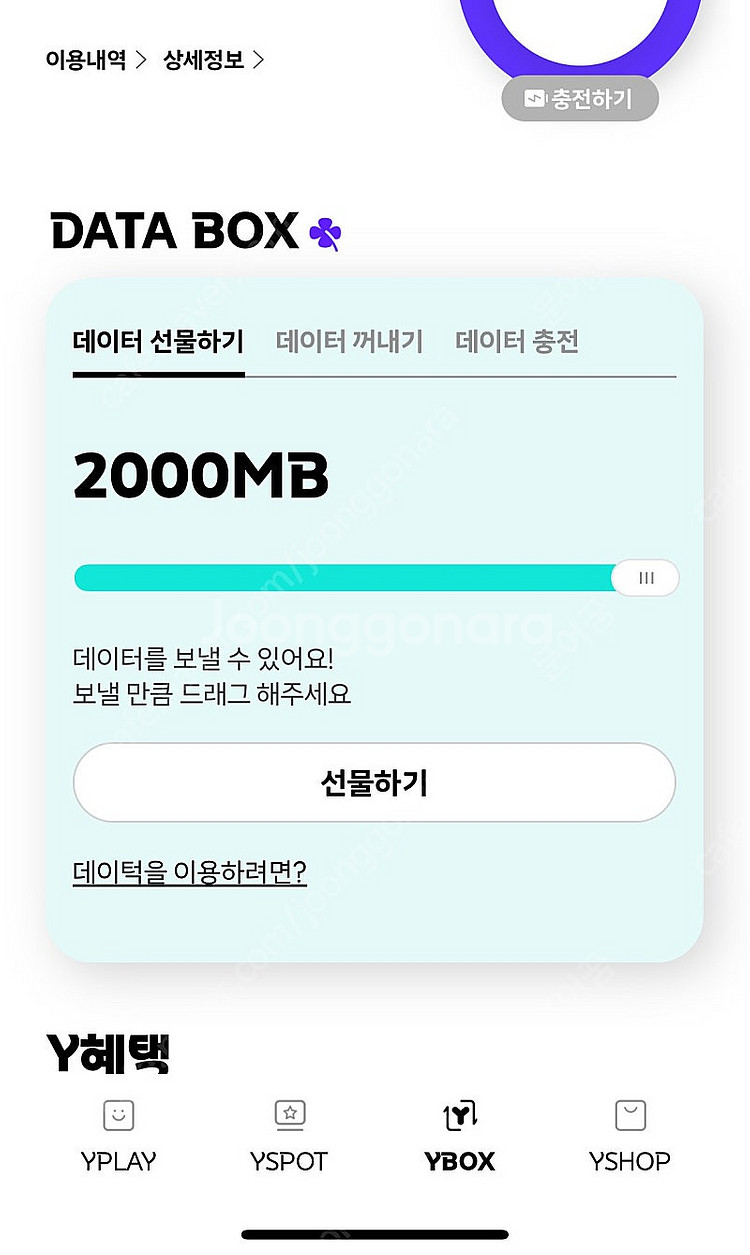Expand 상세정보 detail info chevron
750x1255 pixels.
click(x=258, y=60)
